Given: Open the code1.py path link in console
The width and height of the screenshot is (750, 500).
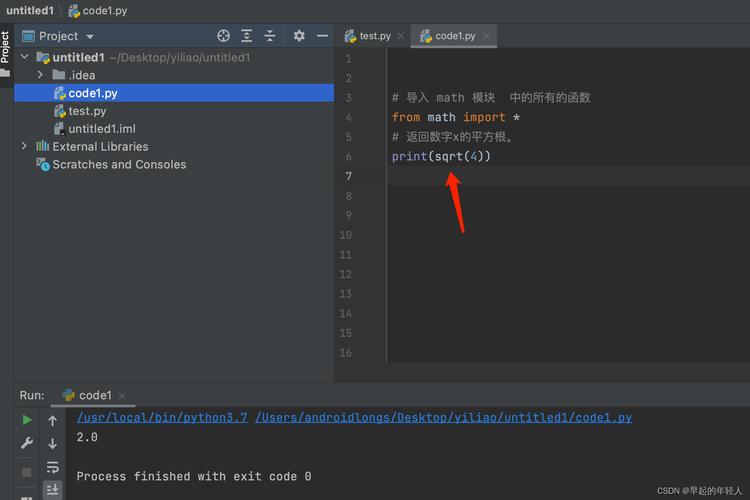Looking at the screenshot, I should pyautogui.click(x=443, y=418).
